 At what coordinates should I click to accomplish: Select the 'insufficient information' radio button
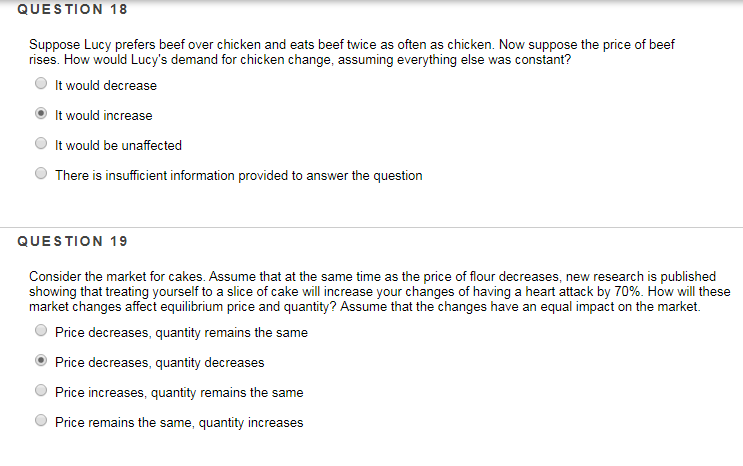[x=41, y=175]
